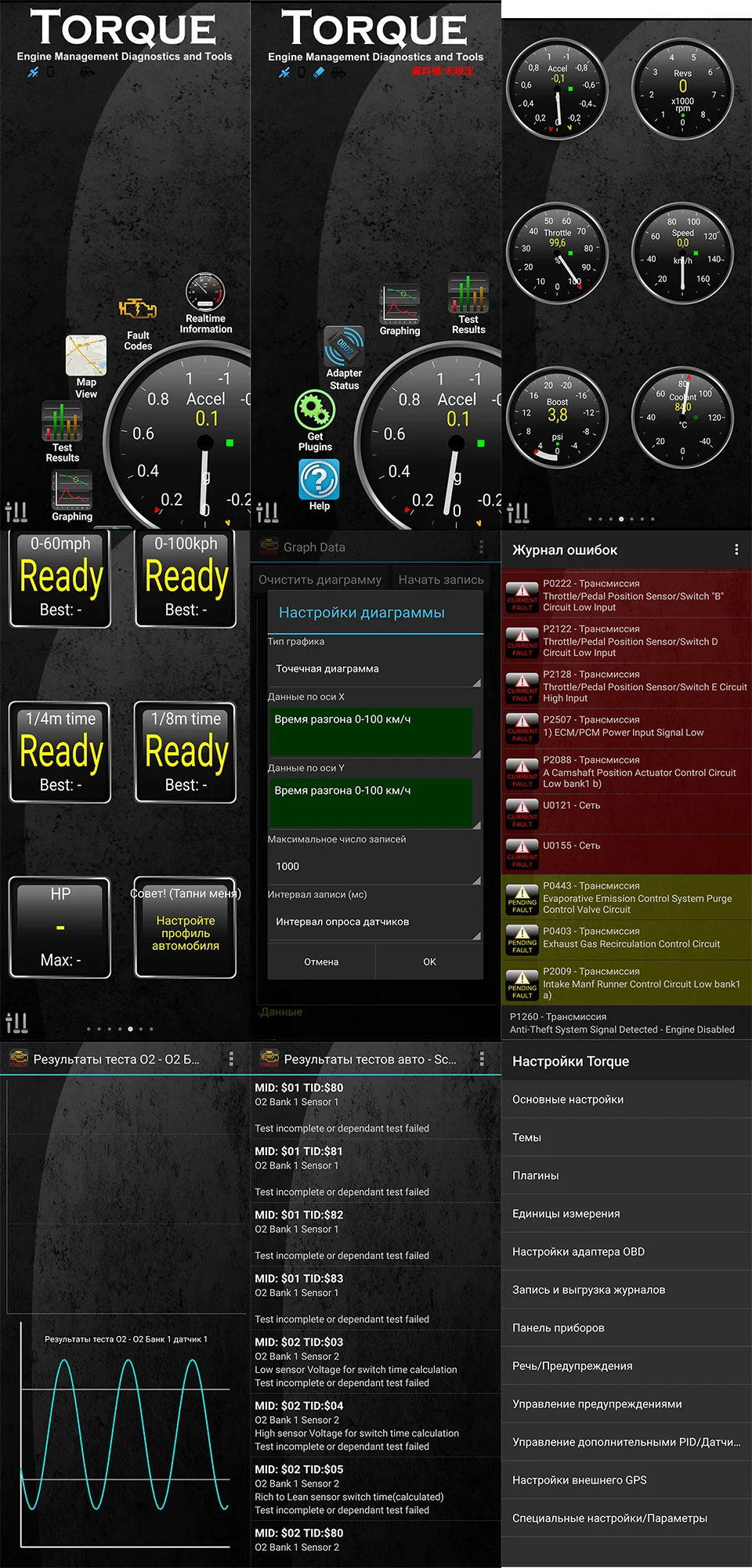Select the MID: $02 TID:$04 test result
Viewport: 752px width, 1568px height.
coord(376,1425)
